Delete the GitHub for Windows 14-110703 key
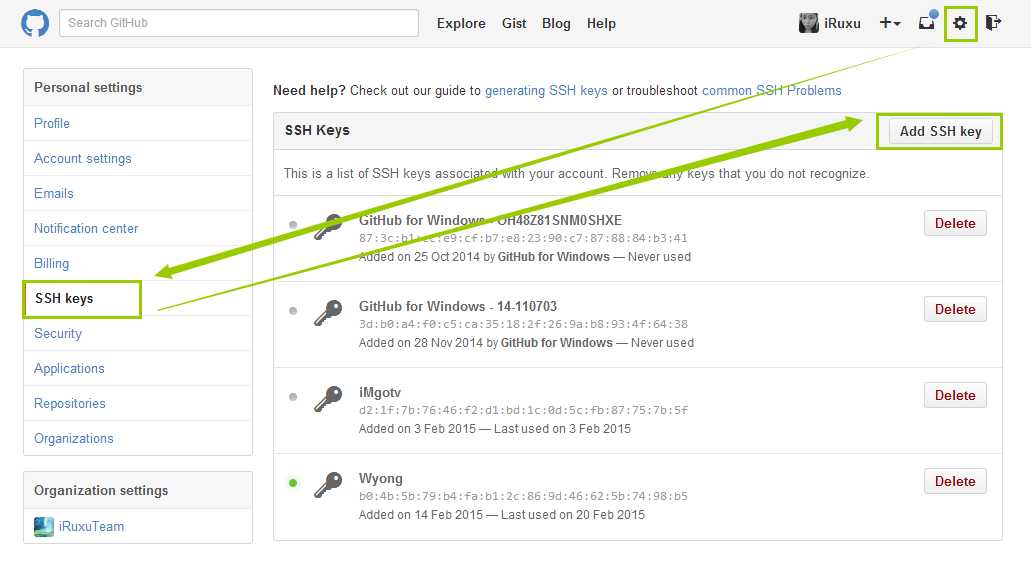 point(955,310)
